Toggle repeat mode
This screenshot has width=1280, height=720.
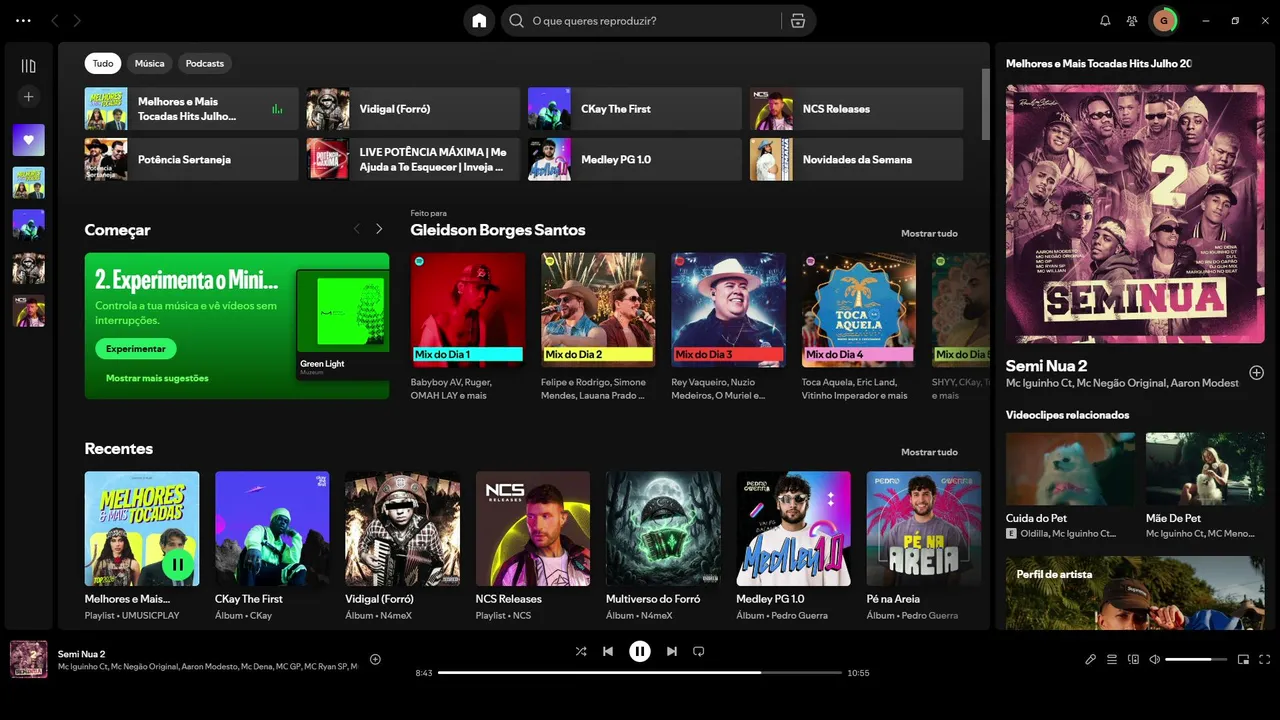[699, 651]
